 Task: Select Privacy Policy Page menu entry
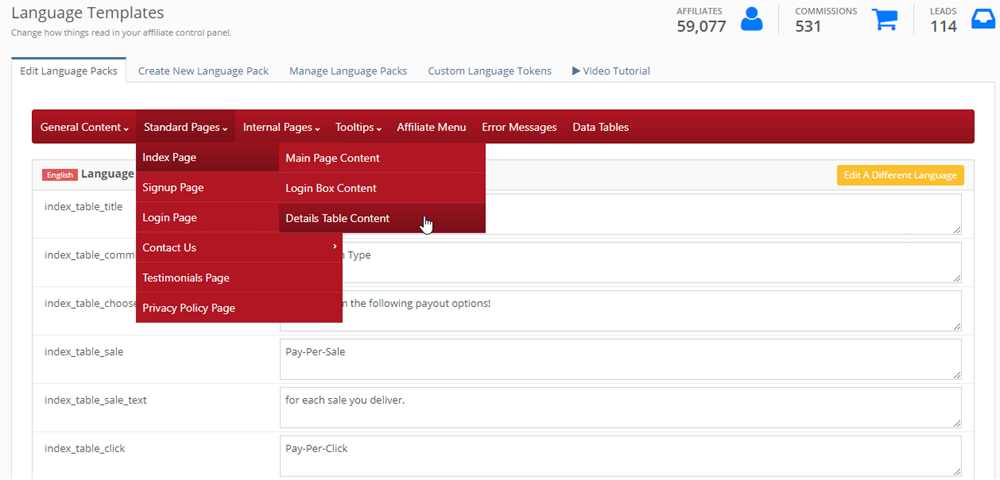pyautogui.click(x=239, y=308)
